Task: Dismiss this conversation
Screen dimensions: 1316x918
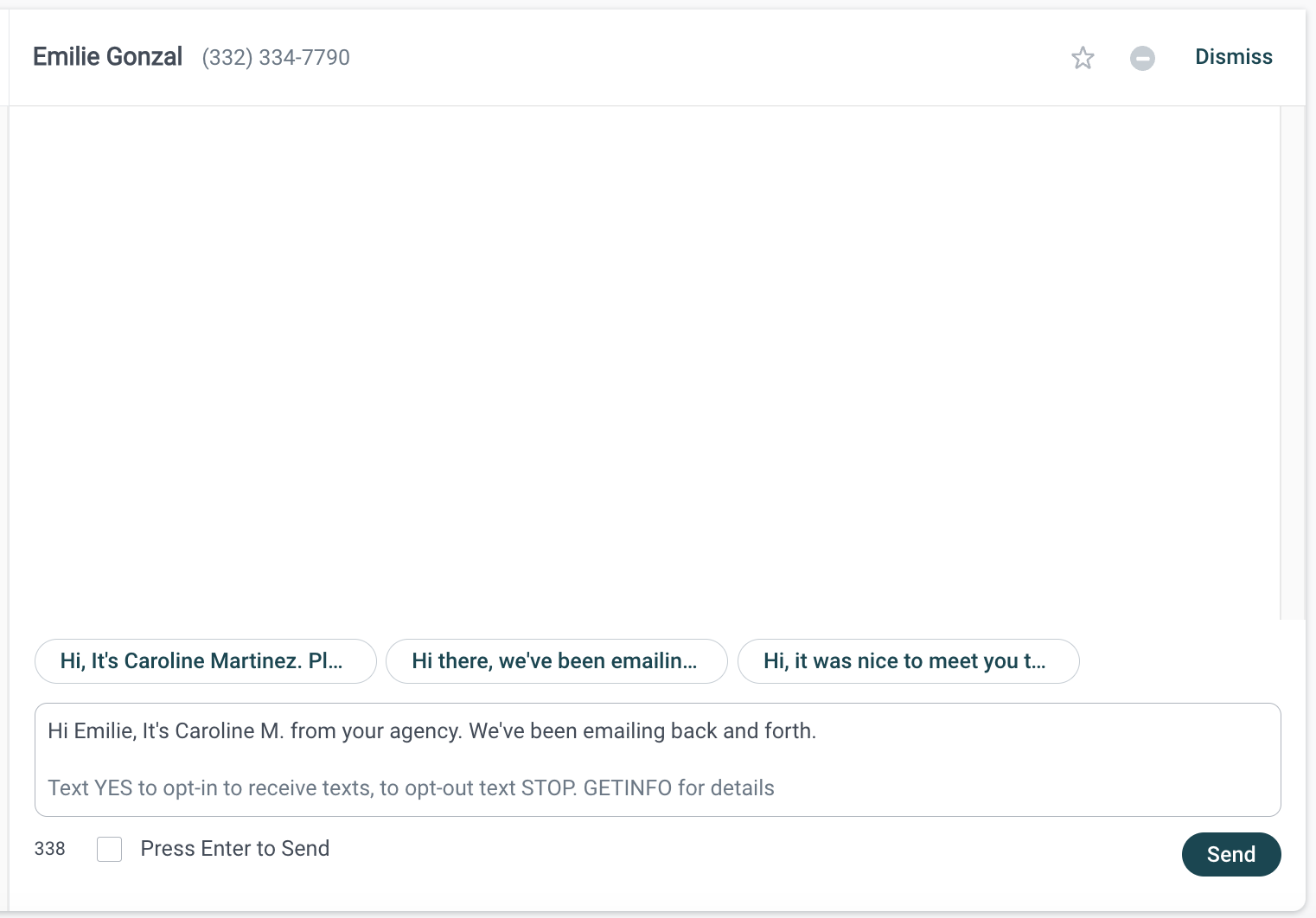Action: coord(1233,57)
